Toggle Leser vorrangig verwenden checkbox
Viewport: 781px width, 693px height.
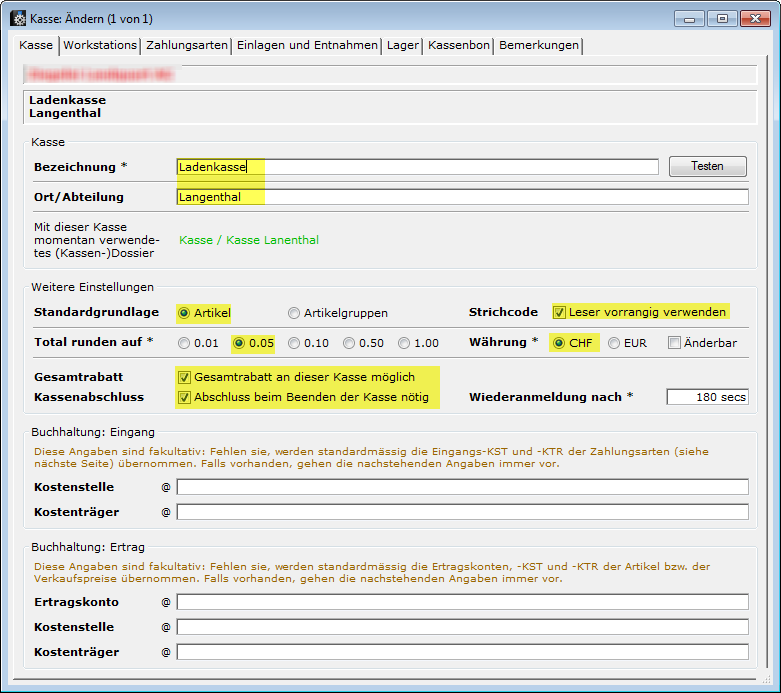click(x=560, y=312)
